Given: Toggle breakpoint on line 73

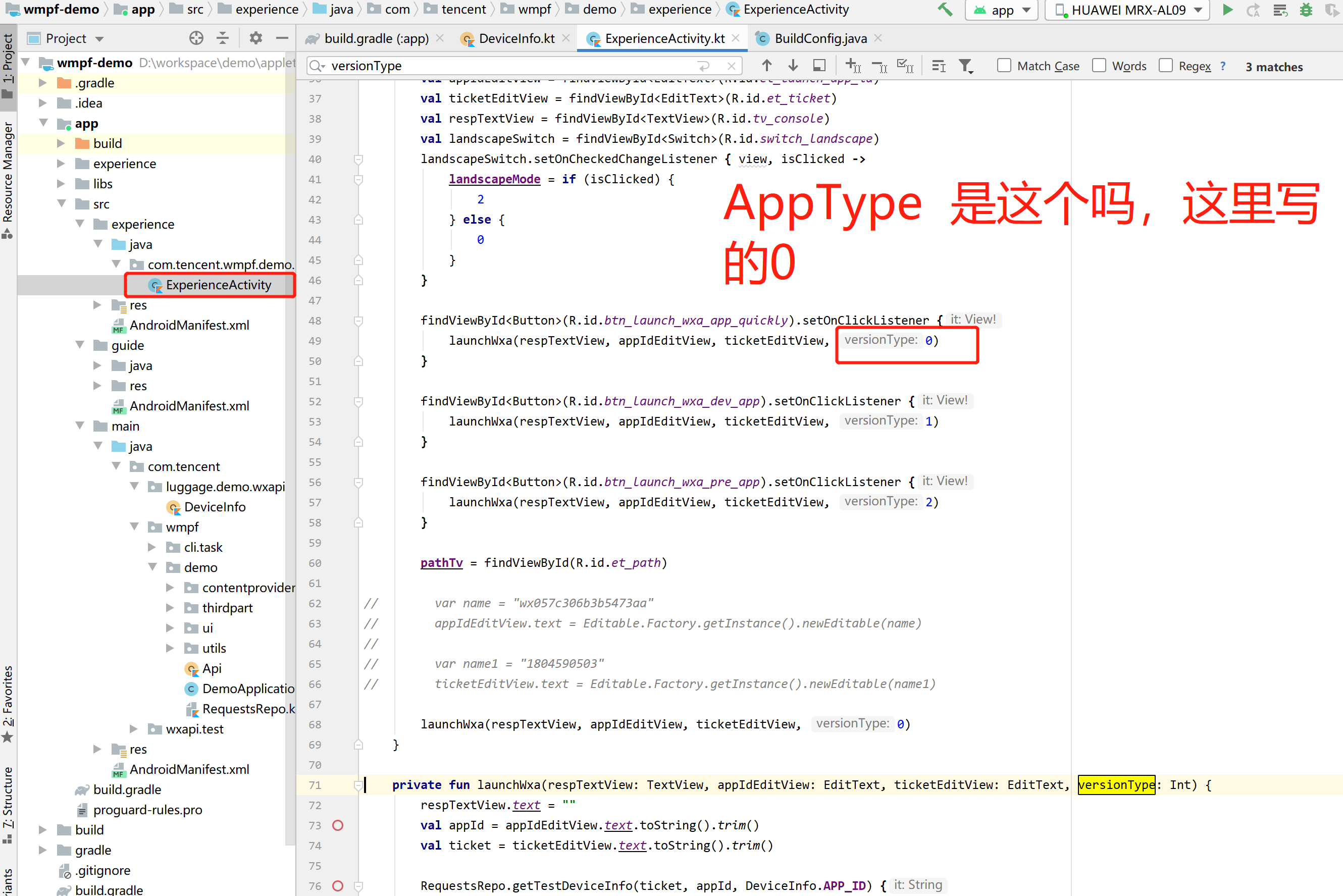Looking at the screenshot, I should point(338,825).
